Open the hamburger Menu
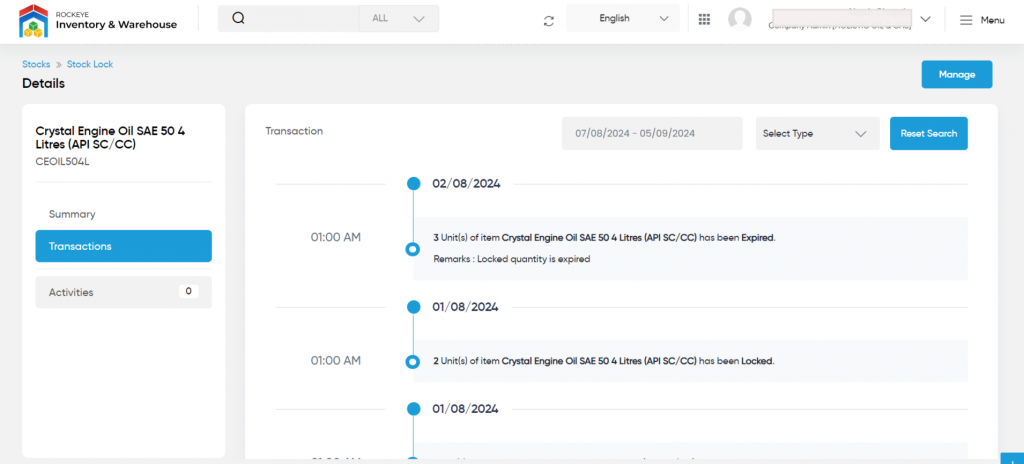Screen dimensions: 1024x464 982,20
